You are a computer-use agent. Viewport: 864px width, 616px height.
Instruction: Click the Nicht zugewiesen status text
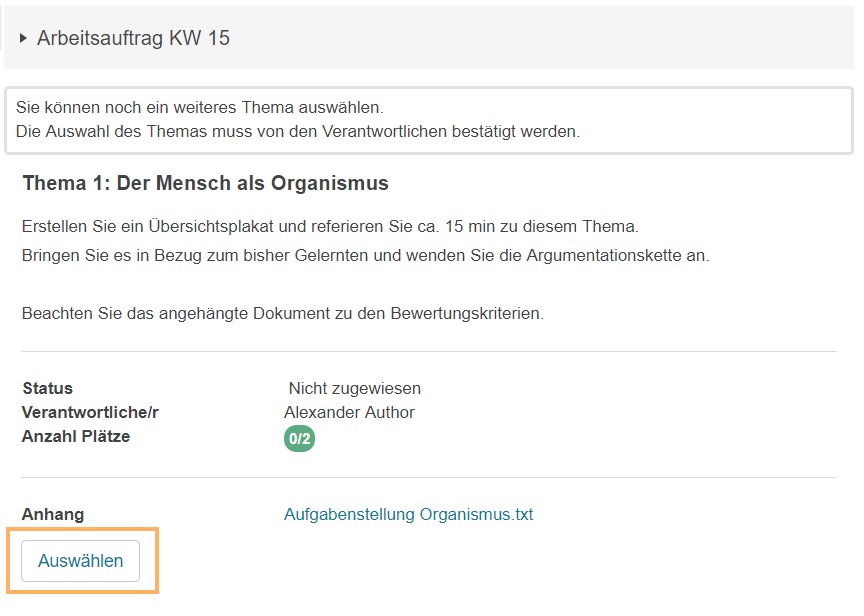pos(352,388)
